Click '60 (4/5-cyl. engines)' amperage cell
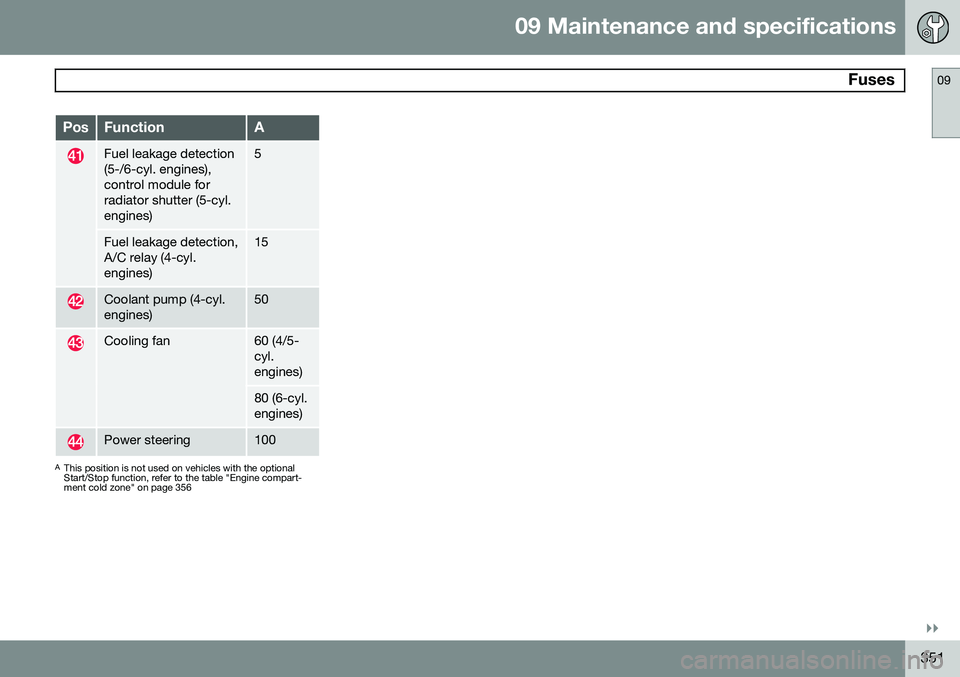960x677 pixels. coord(283,357)
